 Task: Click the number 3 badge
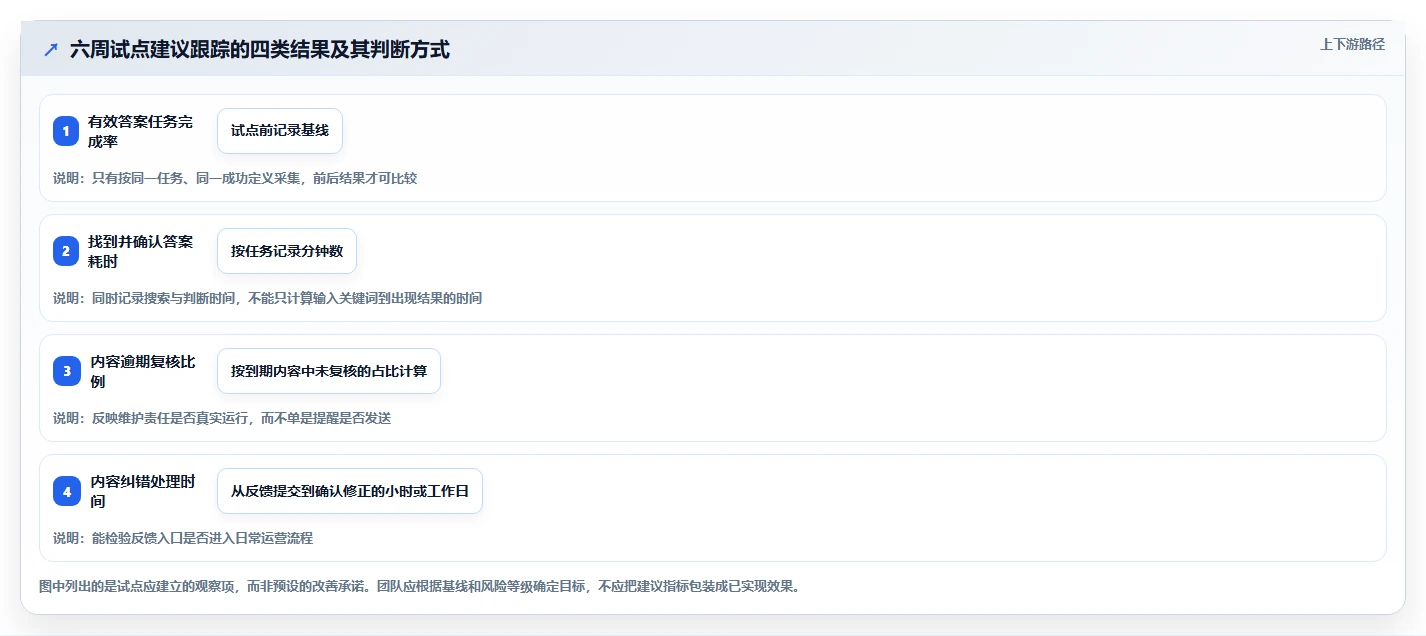66,371
